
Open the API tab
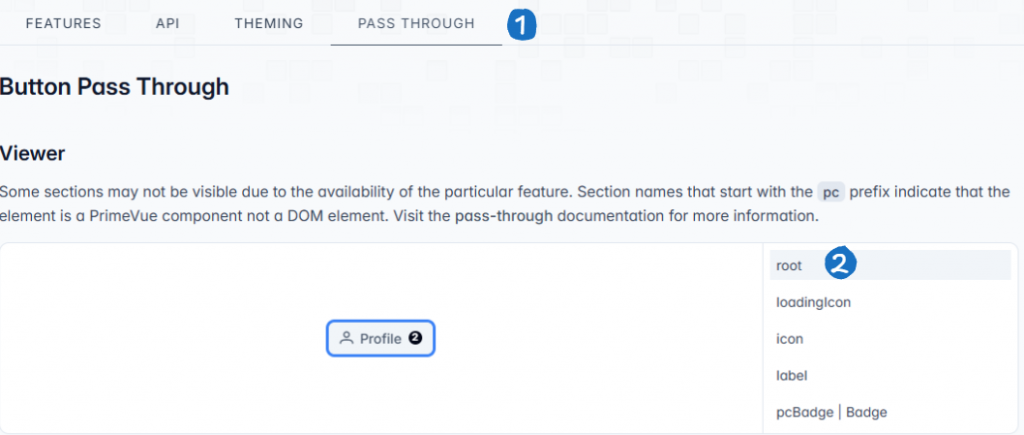167,23
